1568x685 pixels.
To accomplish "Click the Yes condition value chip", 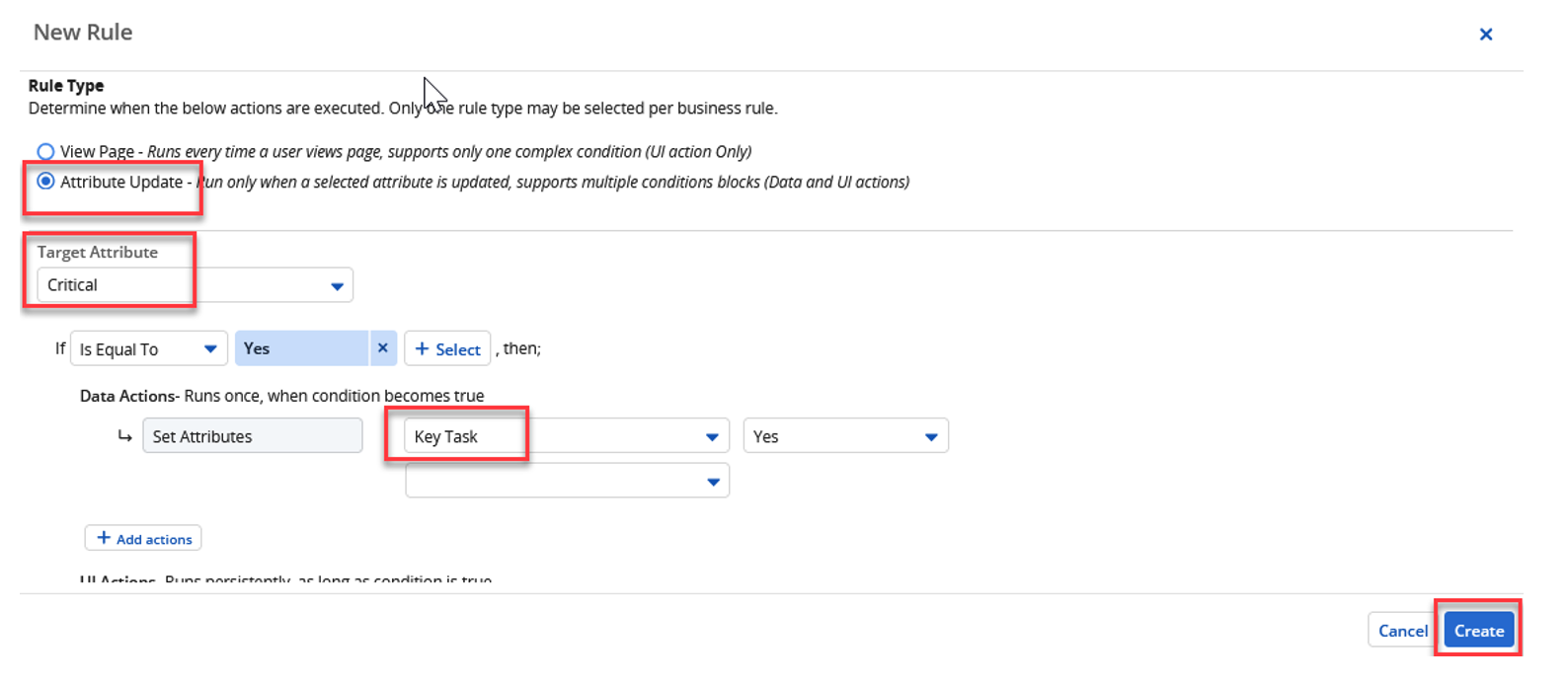I will click(301, 348).
